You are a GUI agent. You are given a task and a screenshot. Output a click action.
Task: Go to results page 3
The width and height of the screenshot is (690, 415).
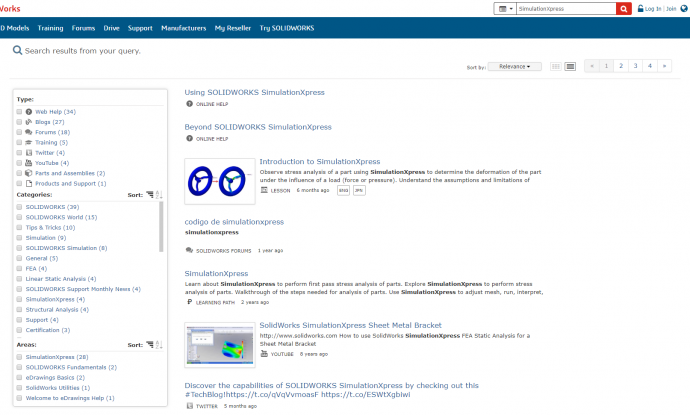coord(635,66)
